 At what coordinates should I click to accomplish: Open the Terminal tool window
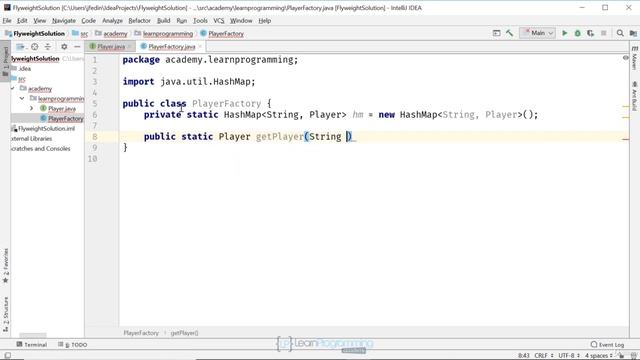[x=31, y=344]
